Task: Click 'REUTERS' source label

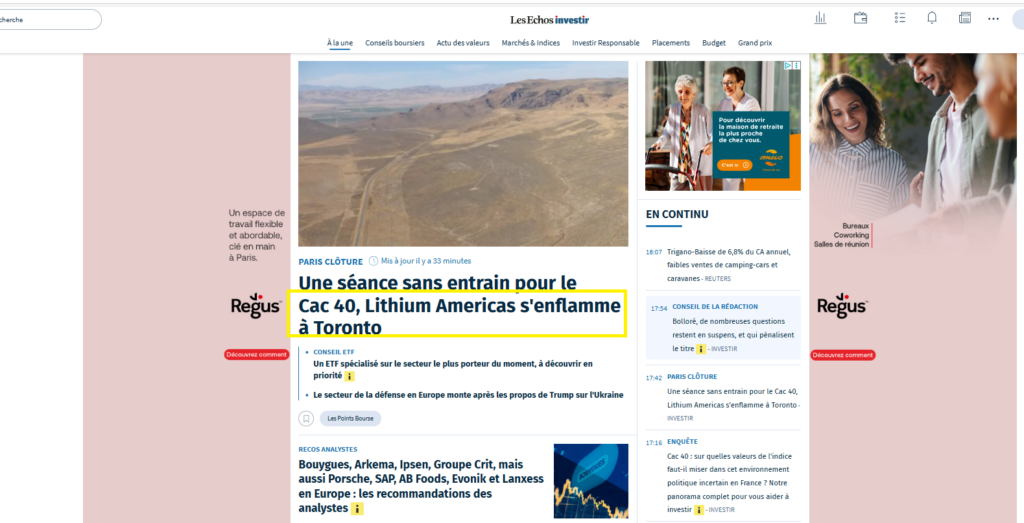Action: click(x=718, y=279)
